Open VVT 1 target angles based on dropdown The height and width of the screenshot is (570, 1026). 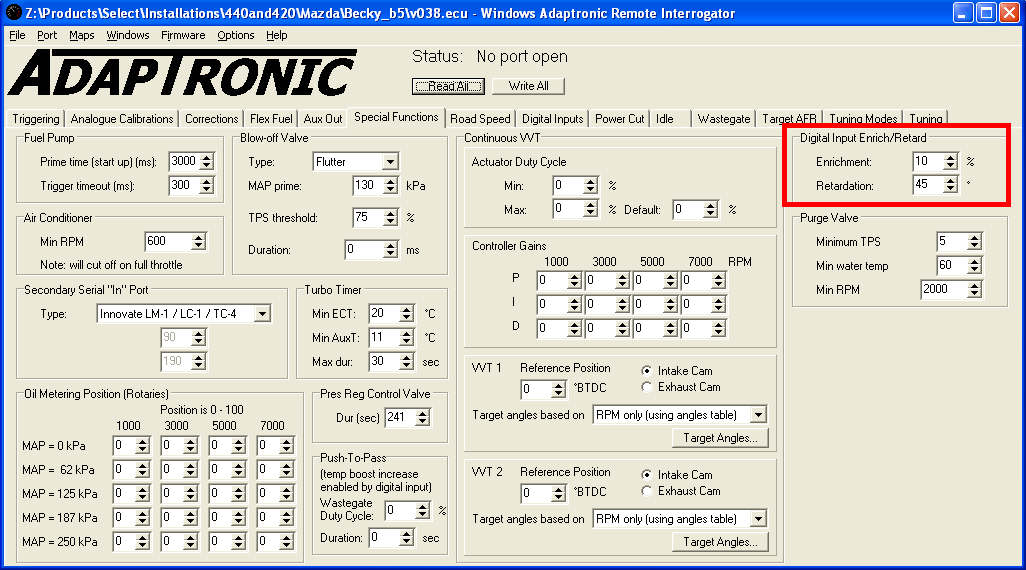[758, 415]
